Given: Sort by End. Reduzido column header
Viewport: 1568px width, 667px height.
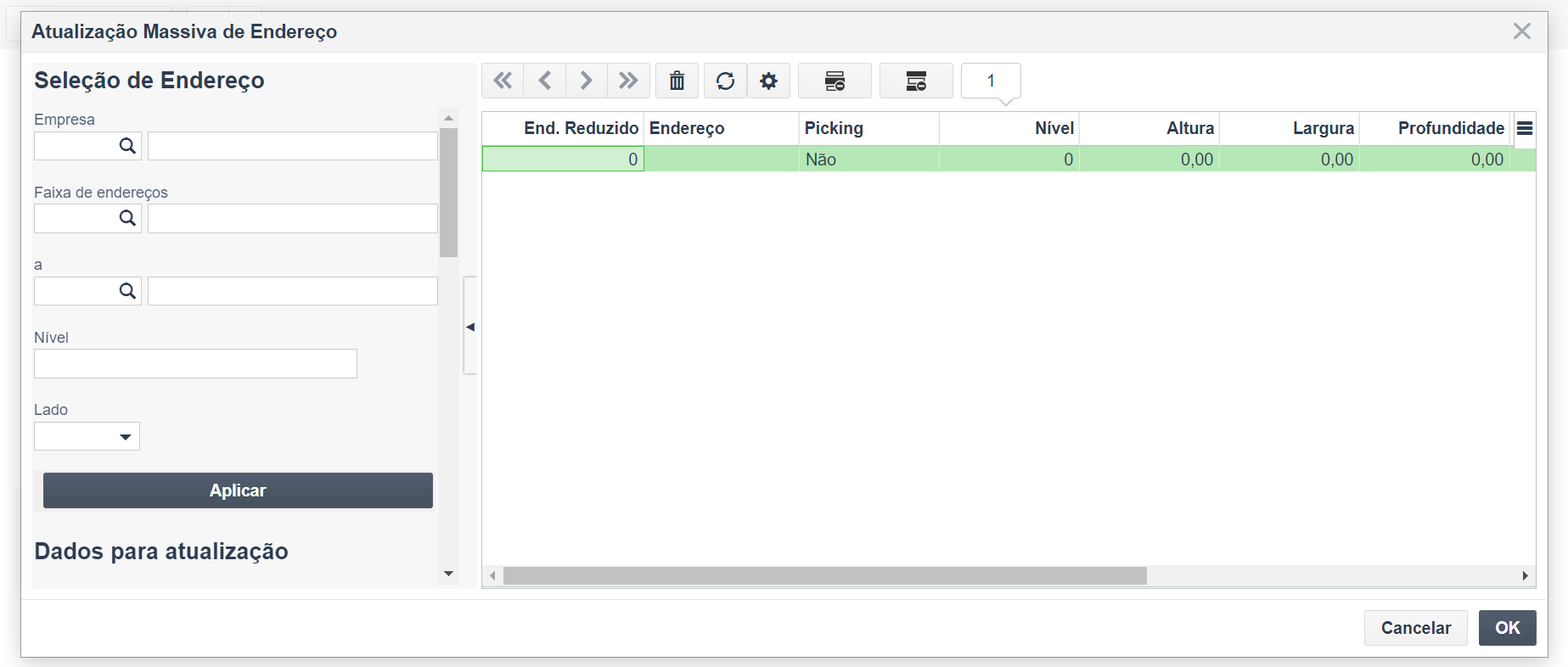Looking at the screenshot, I should [563, 128].
